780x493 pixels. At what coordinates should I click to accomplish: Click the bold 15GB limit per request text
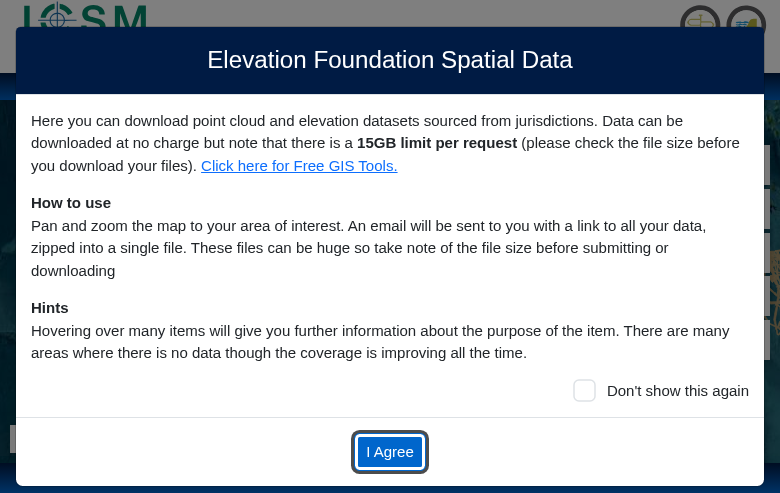point(437,143)
